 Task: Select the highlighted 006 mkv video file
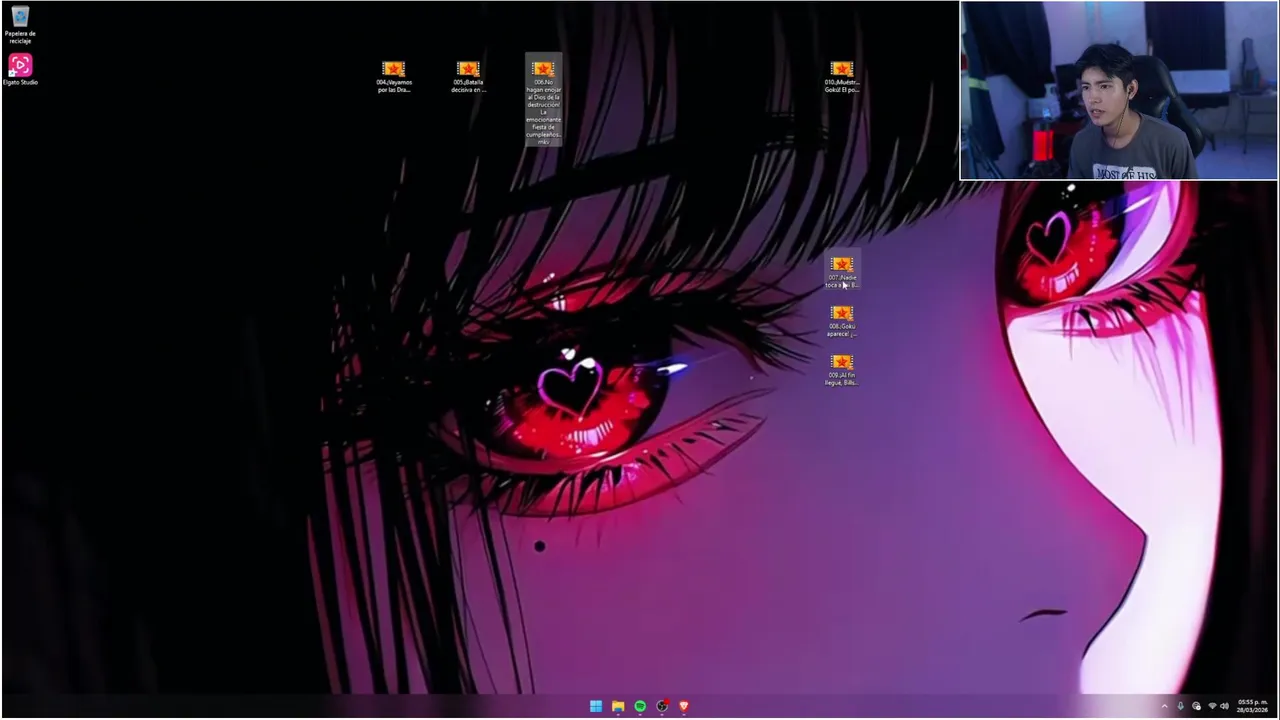click(x=543, y=100)
